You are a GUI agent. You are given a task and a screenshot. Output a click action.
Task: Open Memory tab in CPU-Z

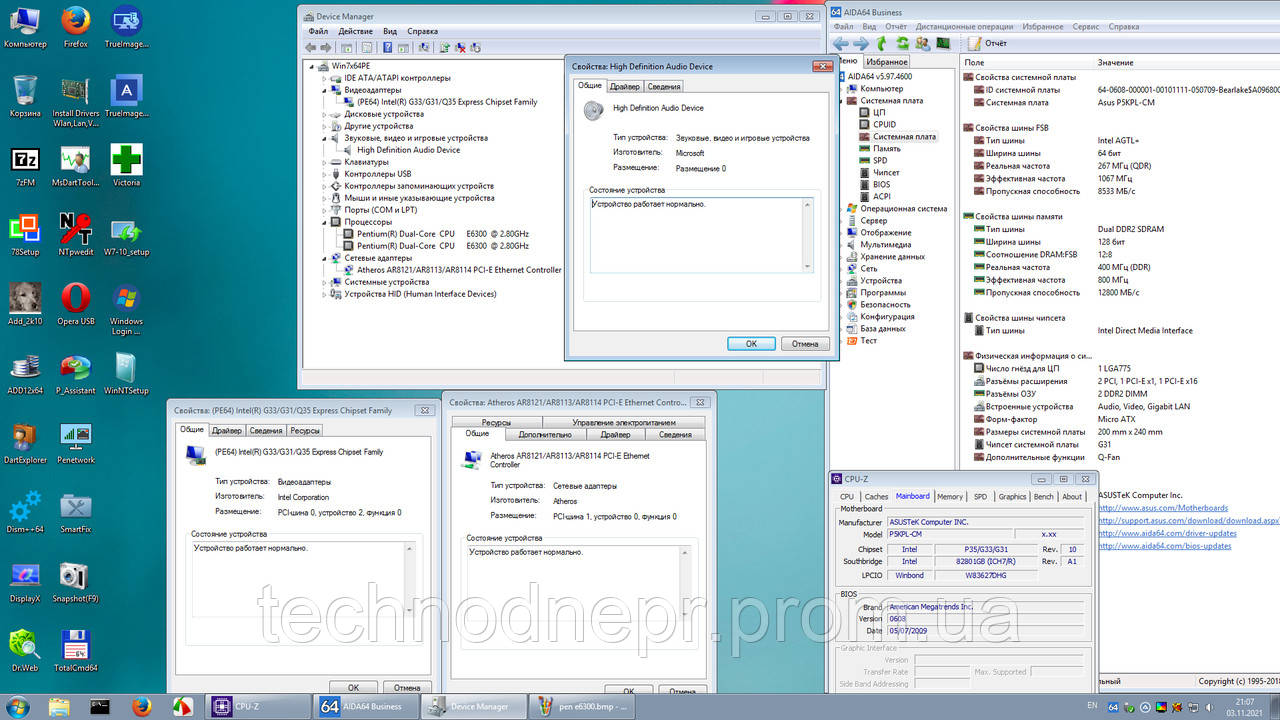950,496
